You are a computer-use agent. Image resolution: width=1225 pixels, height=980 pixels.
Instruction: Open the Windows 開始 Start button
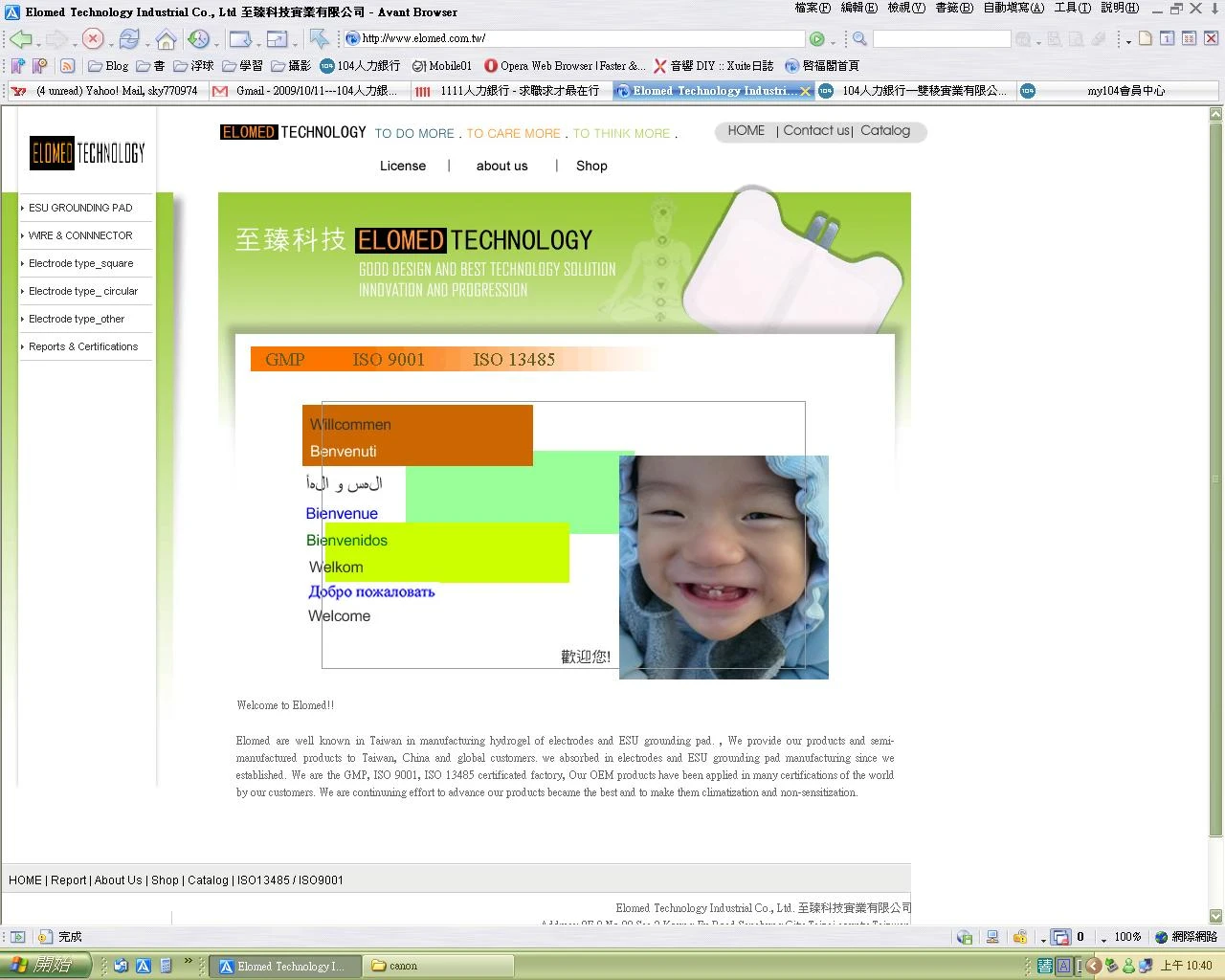coord(45,966)
